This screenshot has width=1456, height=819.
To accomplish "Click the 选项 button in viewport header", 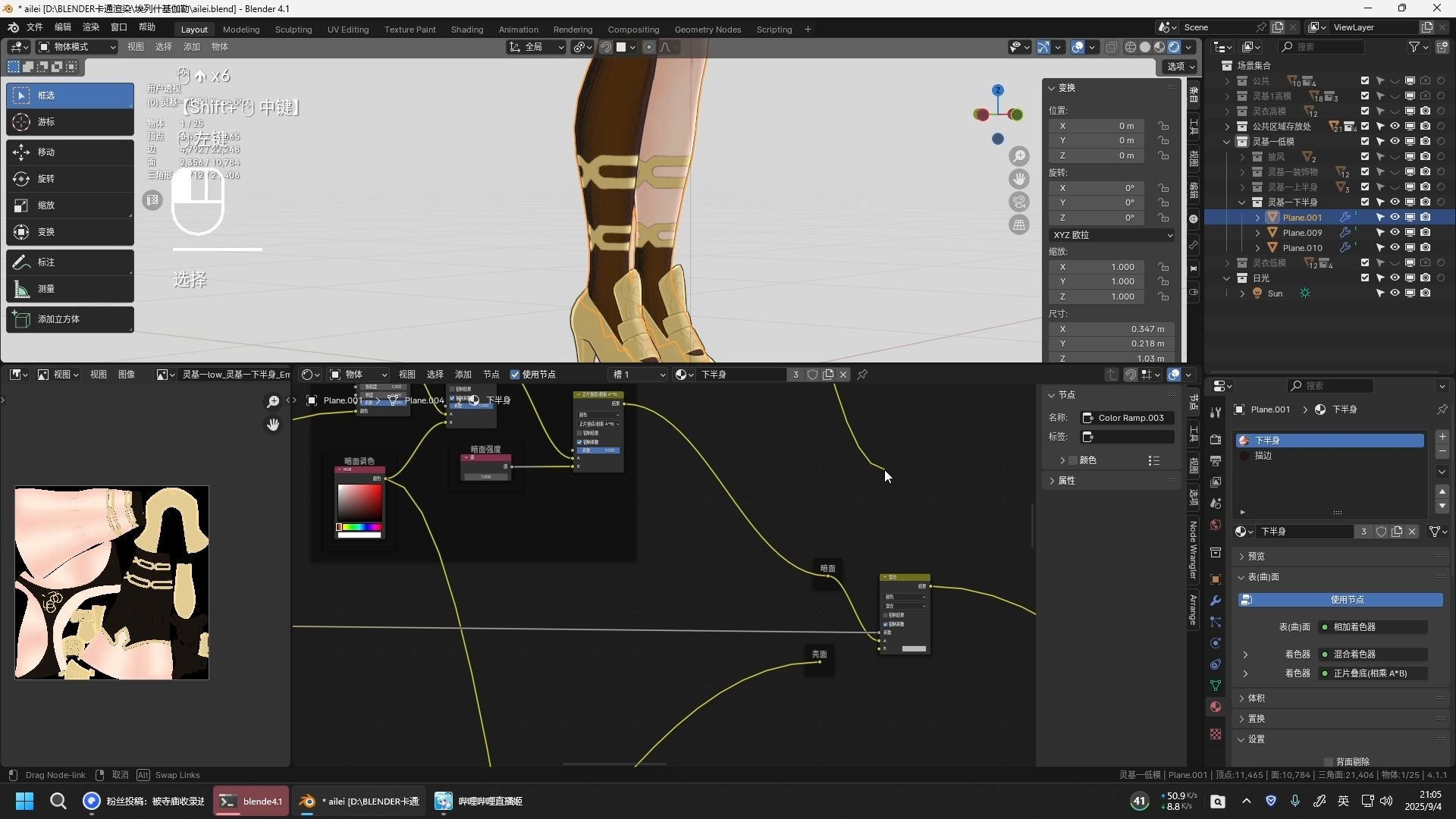I will 1180,67.
